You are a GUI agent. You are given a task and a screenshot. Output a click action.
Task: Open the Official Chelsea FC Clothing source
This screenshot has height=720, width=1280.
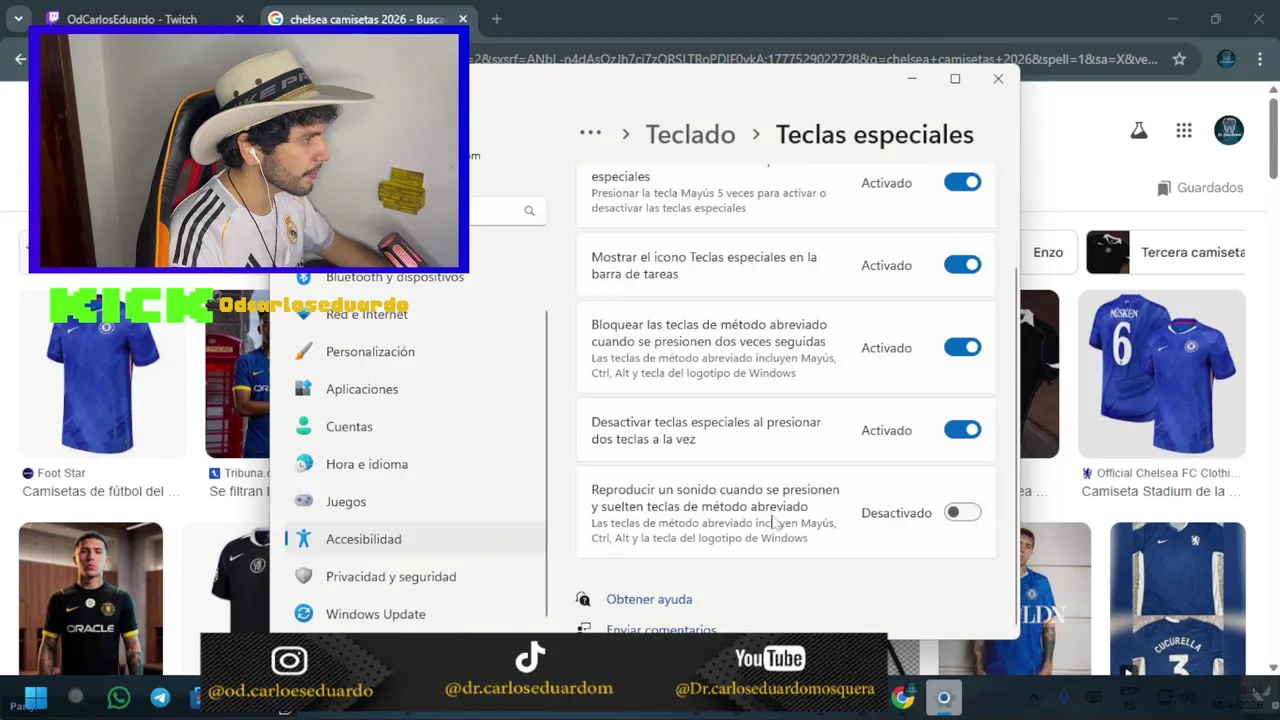pyautogui.click(x=1161, y=473)
